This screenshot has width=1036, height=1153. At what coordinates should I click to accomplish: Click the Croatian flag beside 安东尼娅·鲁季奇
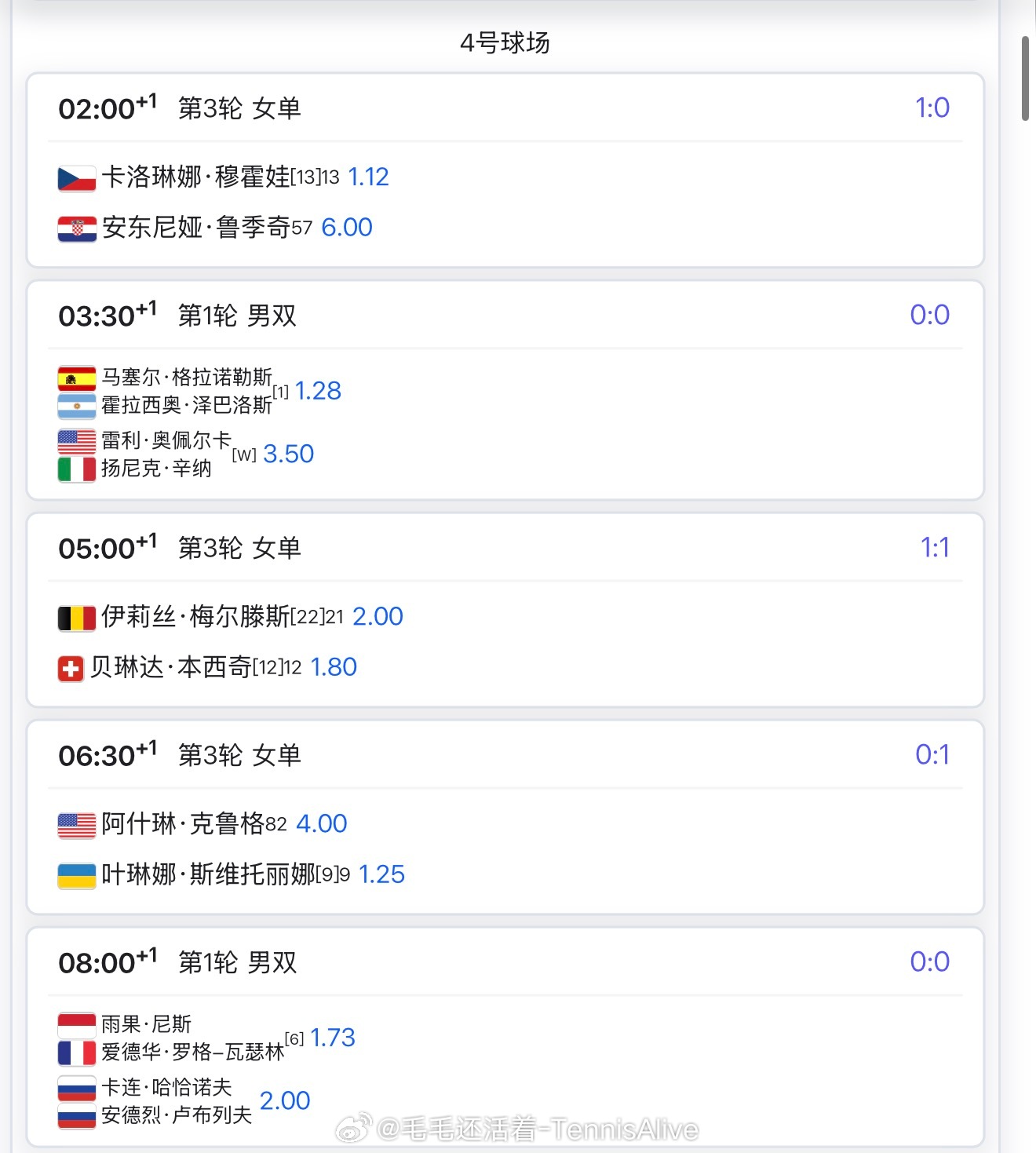tap(77, 228)
